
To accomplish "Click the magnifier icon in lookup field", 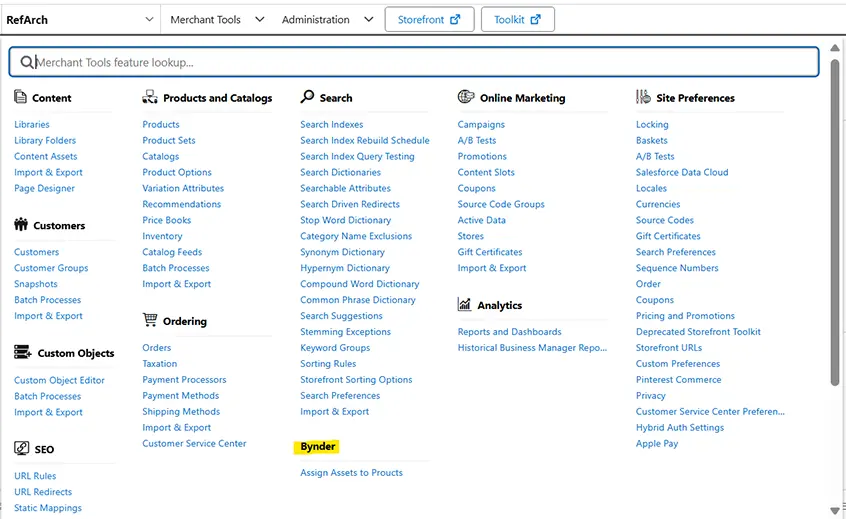I will pyautogui.click(x=26, y=62).
